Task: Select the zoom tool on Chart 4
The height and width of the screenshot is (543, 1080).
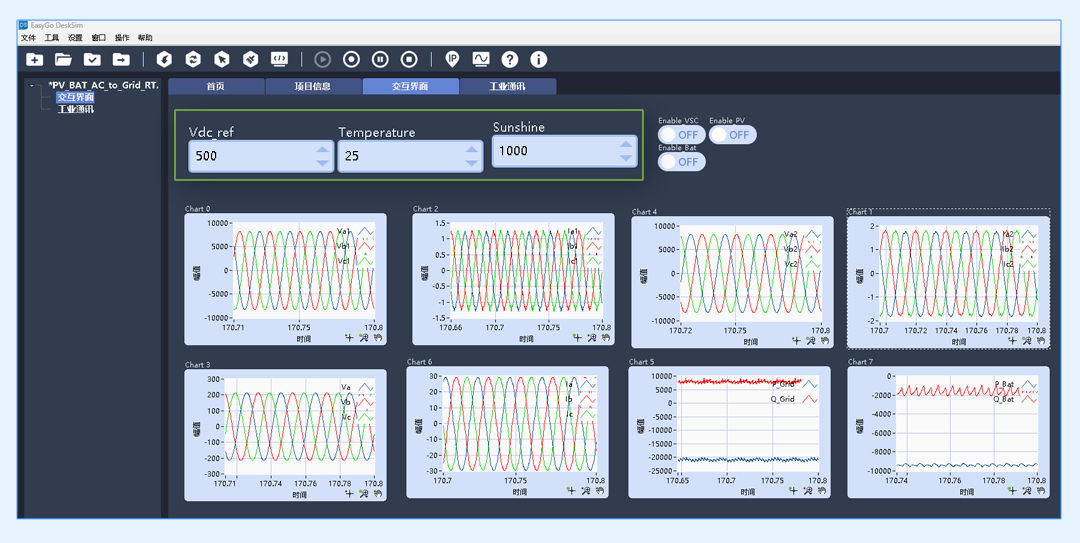Action: (x=811, y=340)
